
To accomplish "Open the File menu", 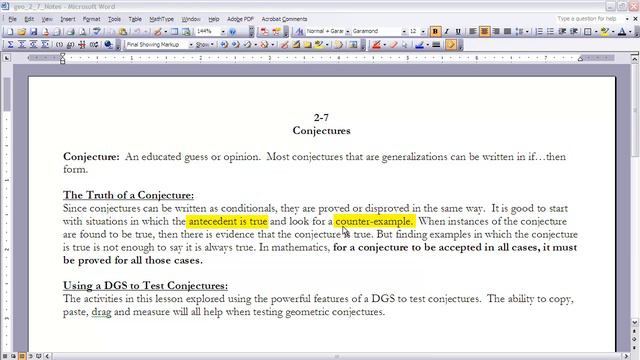I will [12, 19].
